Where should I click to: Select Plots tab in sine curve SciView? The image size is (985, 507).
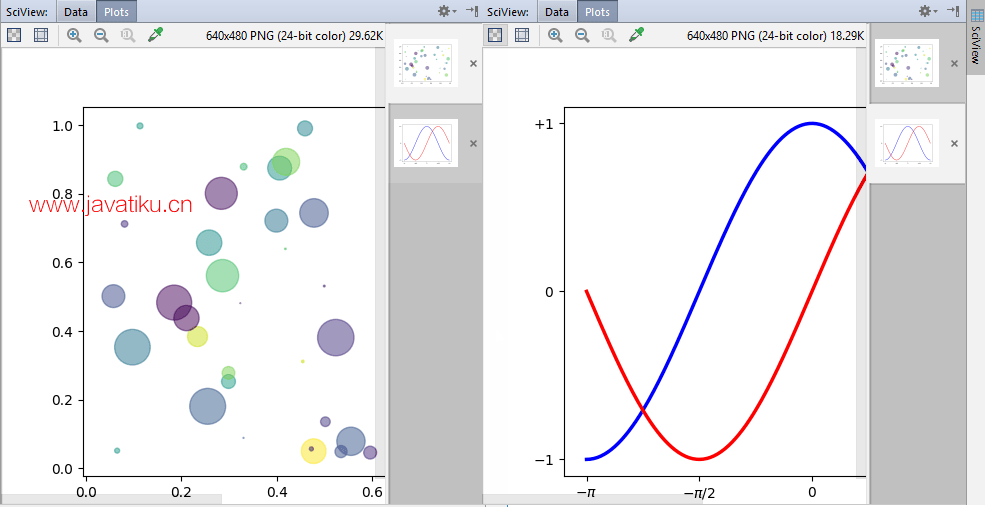(597, 11)
